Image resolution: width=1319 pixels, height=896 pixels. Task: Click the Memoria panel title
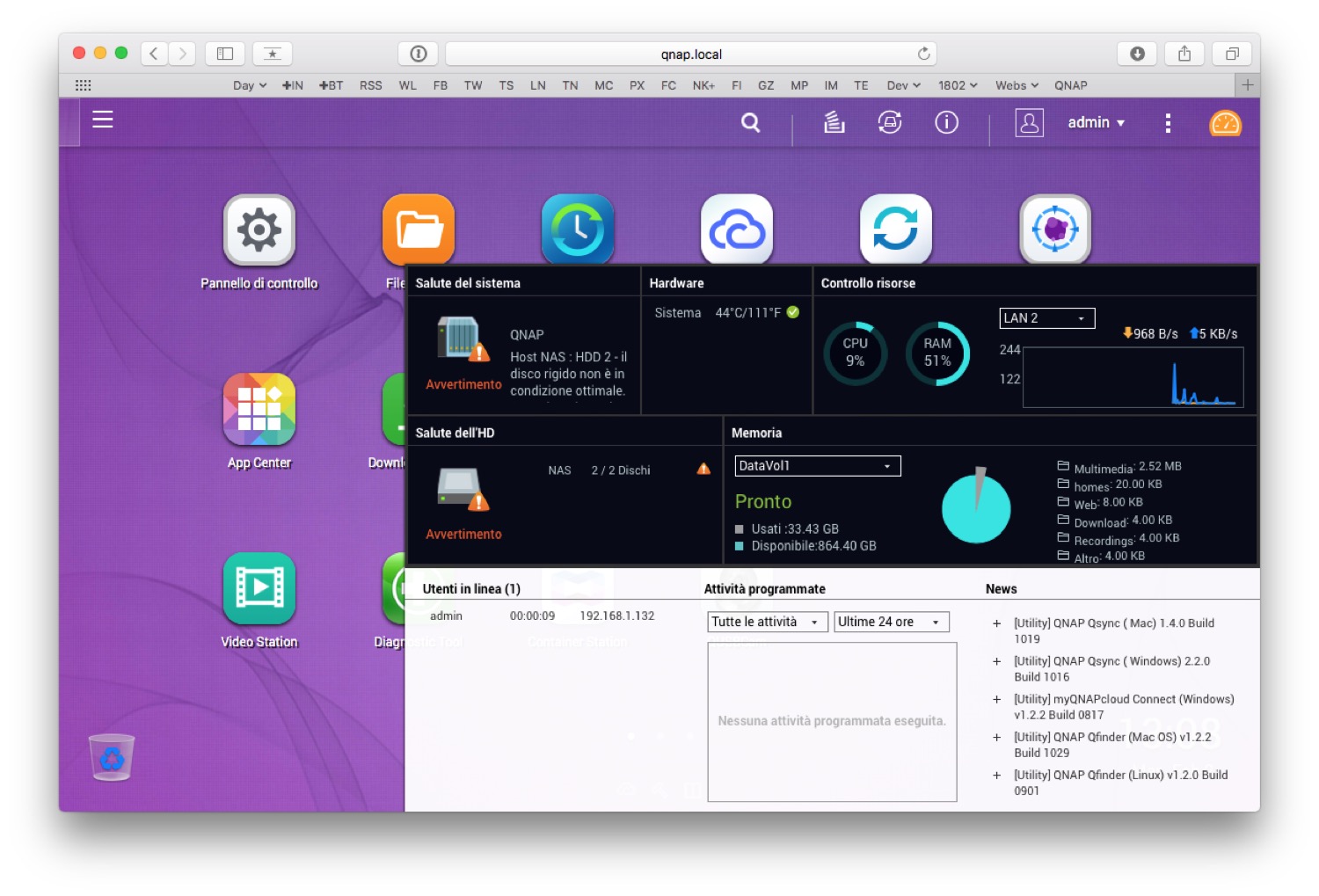coord(756,433)
